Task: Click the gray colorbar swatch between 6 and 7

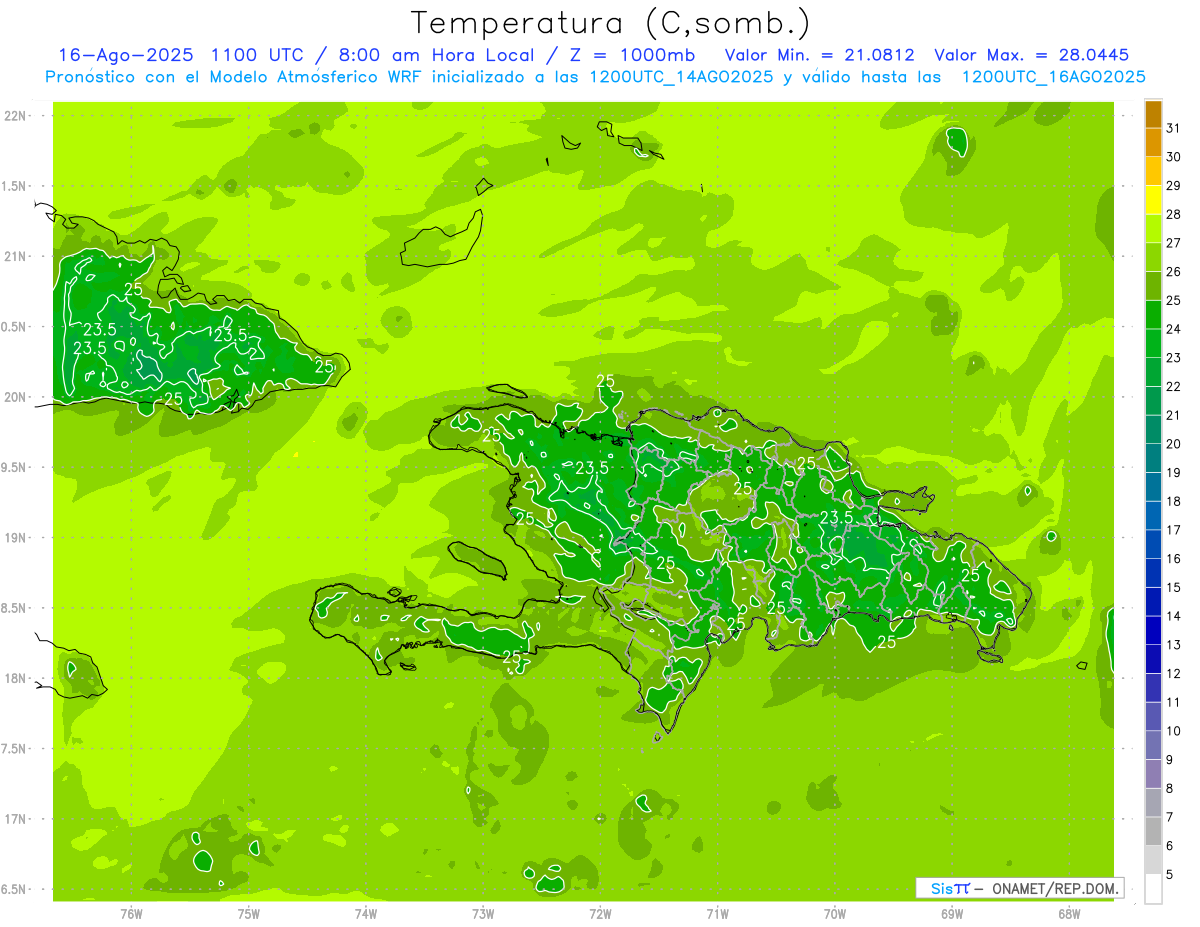Action: (x=1153, y=832)
